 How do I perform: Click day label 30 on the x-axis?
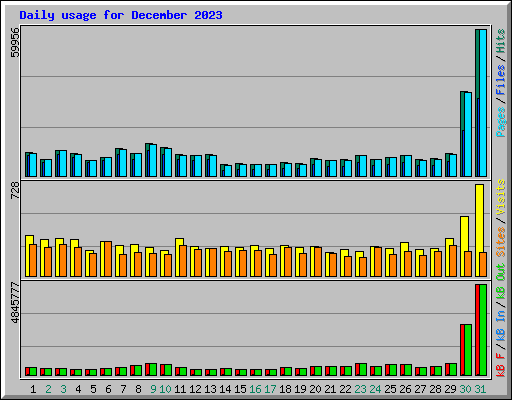click(465, 389)
